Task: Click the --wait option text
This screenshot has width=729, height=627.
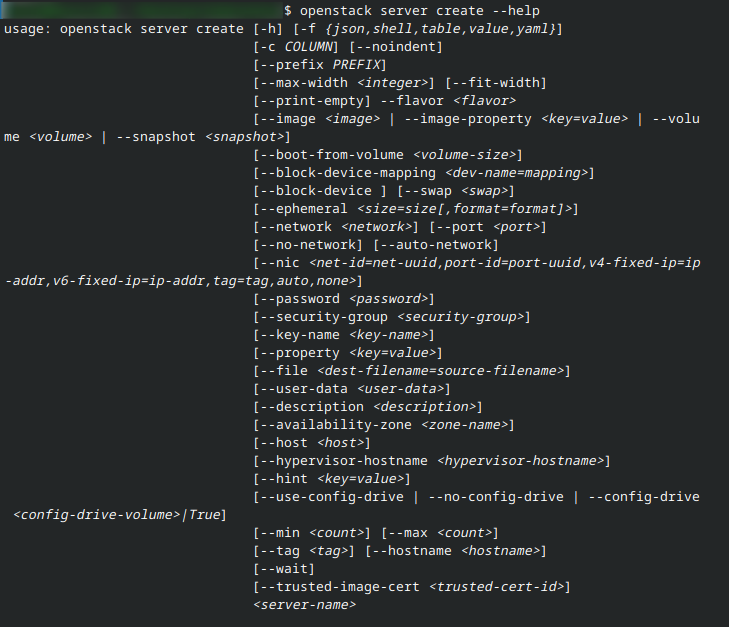Action: tap(285, 569)
